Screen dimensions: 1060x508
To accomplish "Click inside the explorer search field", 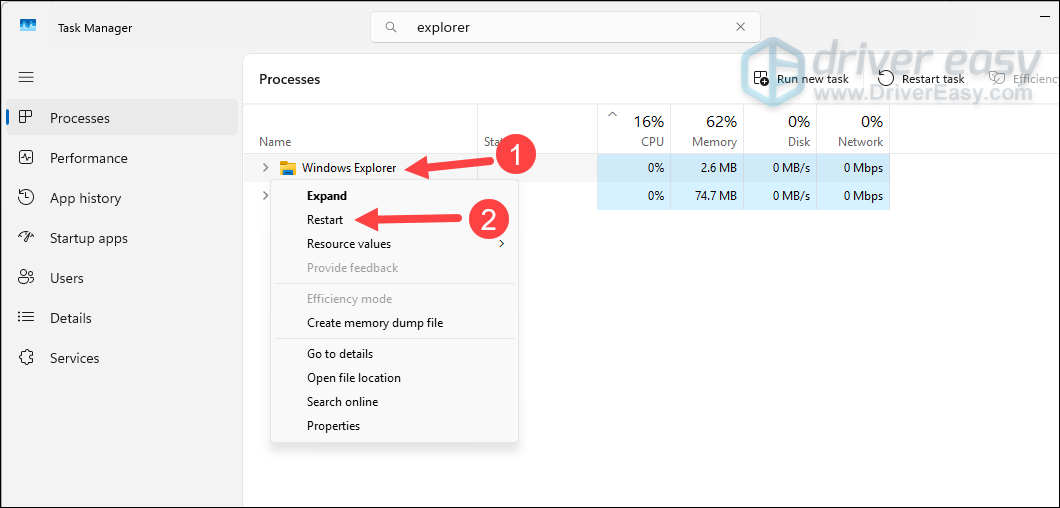I will tap(565, 27).
